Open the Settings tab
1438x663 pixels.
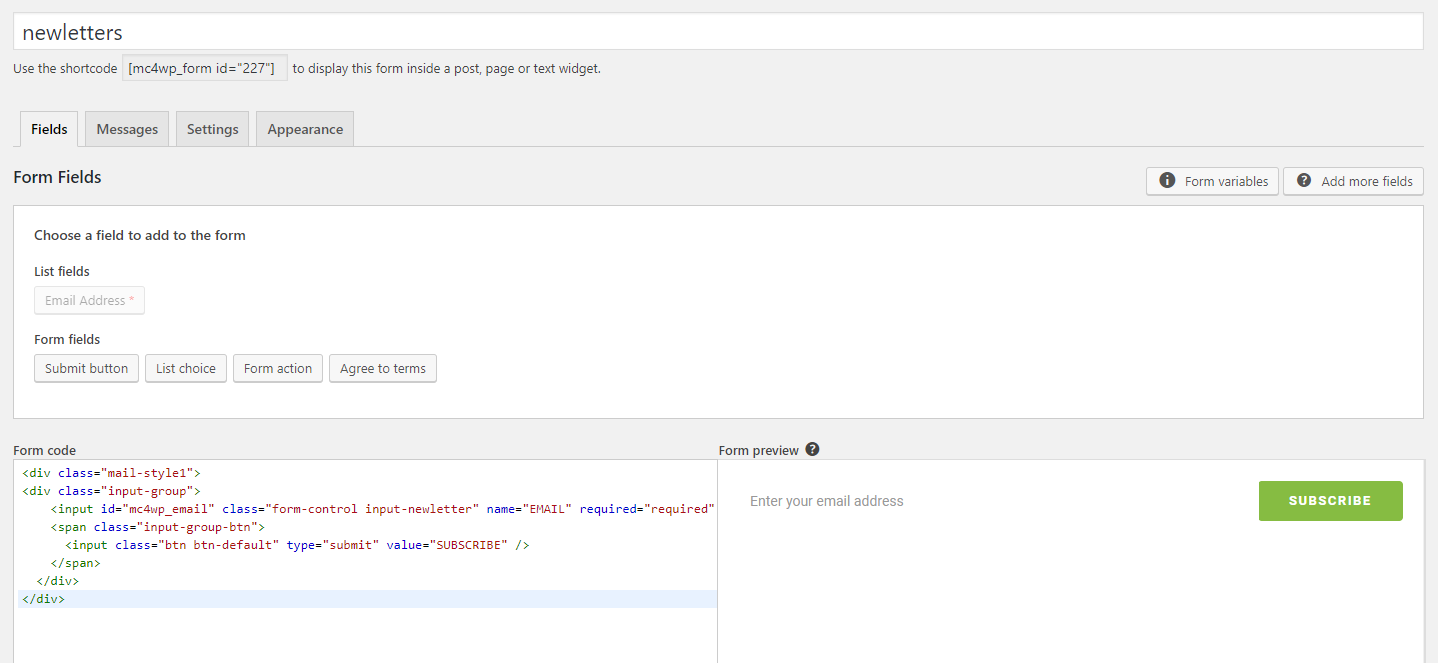212,129
